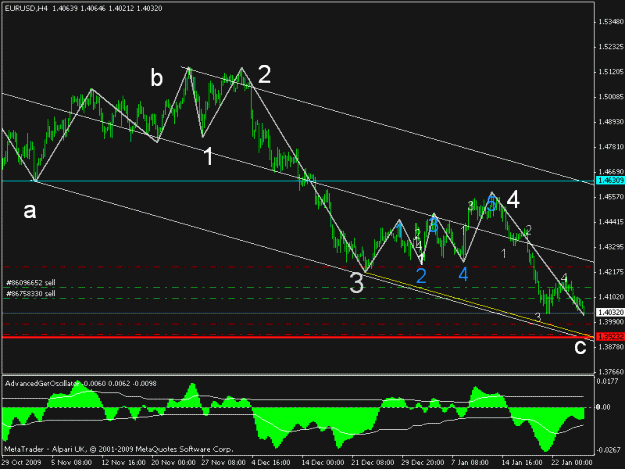Click price axis value 1.42175
The height and width of the screenshot is (469, 625).
[611, 272]
